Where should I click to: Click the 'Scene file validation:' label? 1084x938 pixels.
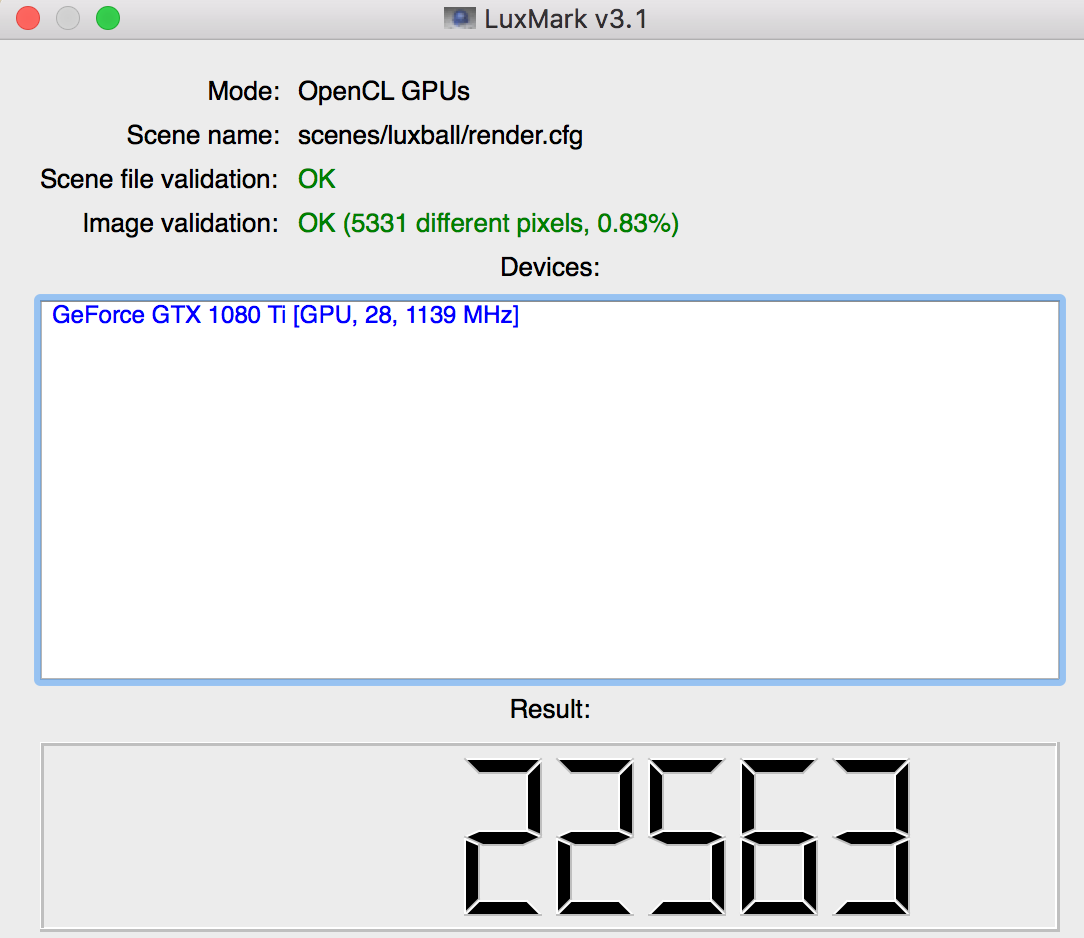159,179
